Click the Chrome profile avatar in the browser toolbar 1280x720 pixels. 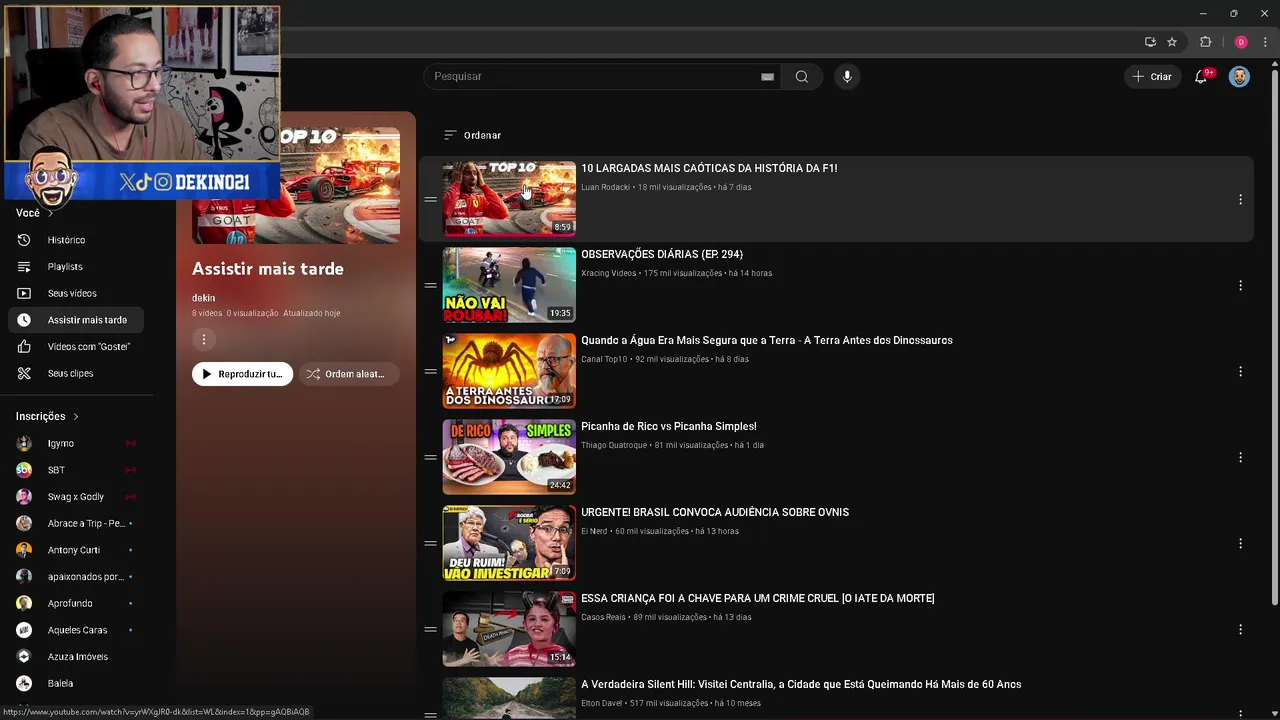[x=1241, y=42]
